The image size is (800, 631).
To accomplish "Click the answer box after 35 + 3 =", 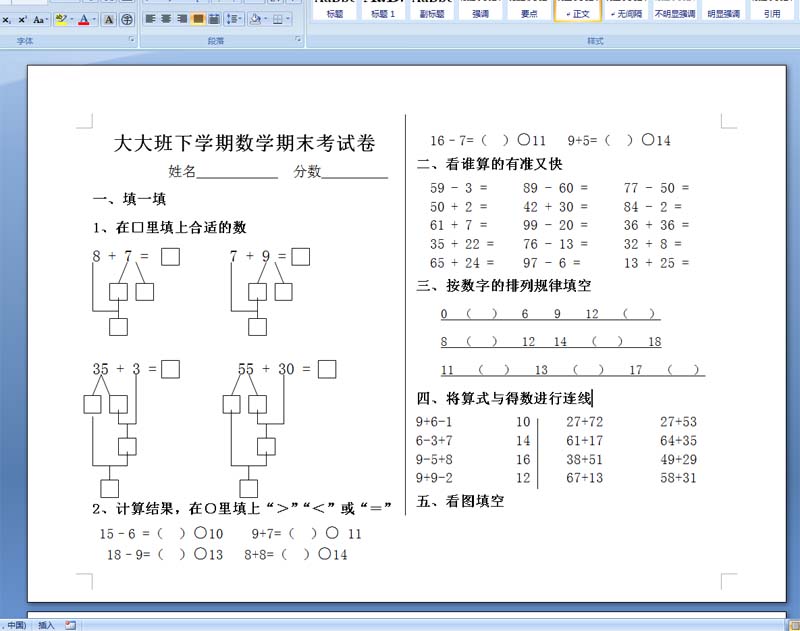I will tap(170, 369).
